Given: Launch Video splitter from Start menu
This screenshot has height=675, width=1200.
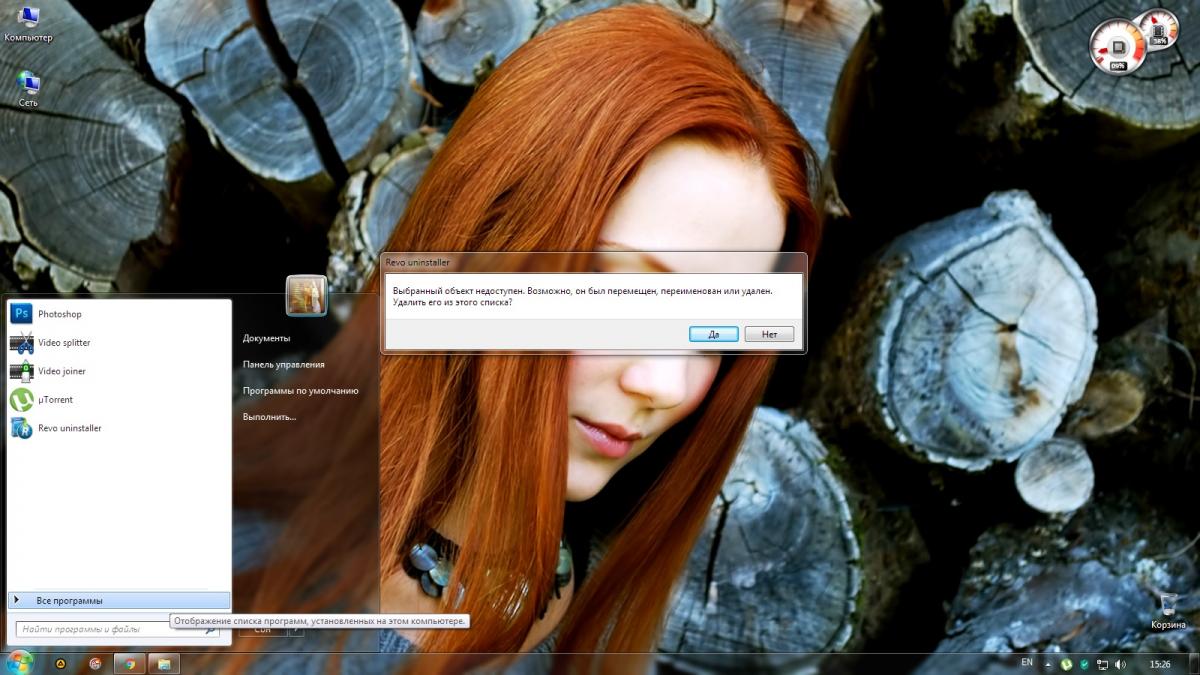Looking at the screenshot, I should click(x=119, y=343).
